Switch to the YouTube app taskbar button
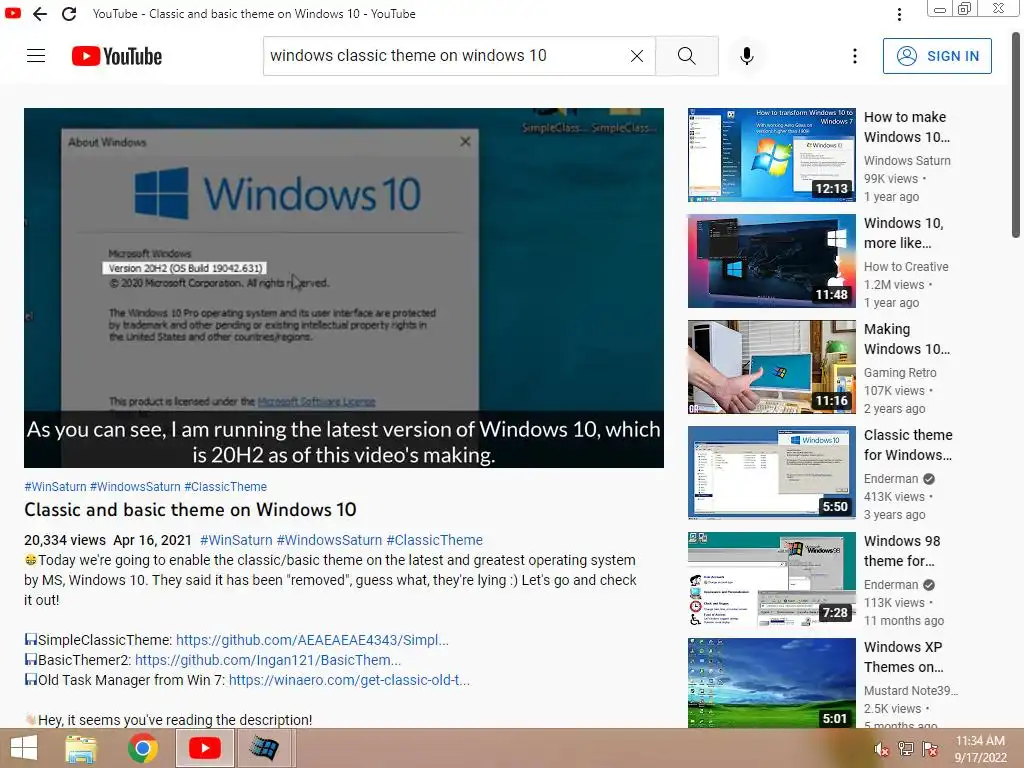The image size is (1024, 768). click(x=204, y=748)
